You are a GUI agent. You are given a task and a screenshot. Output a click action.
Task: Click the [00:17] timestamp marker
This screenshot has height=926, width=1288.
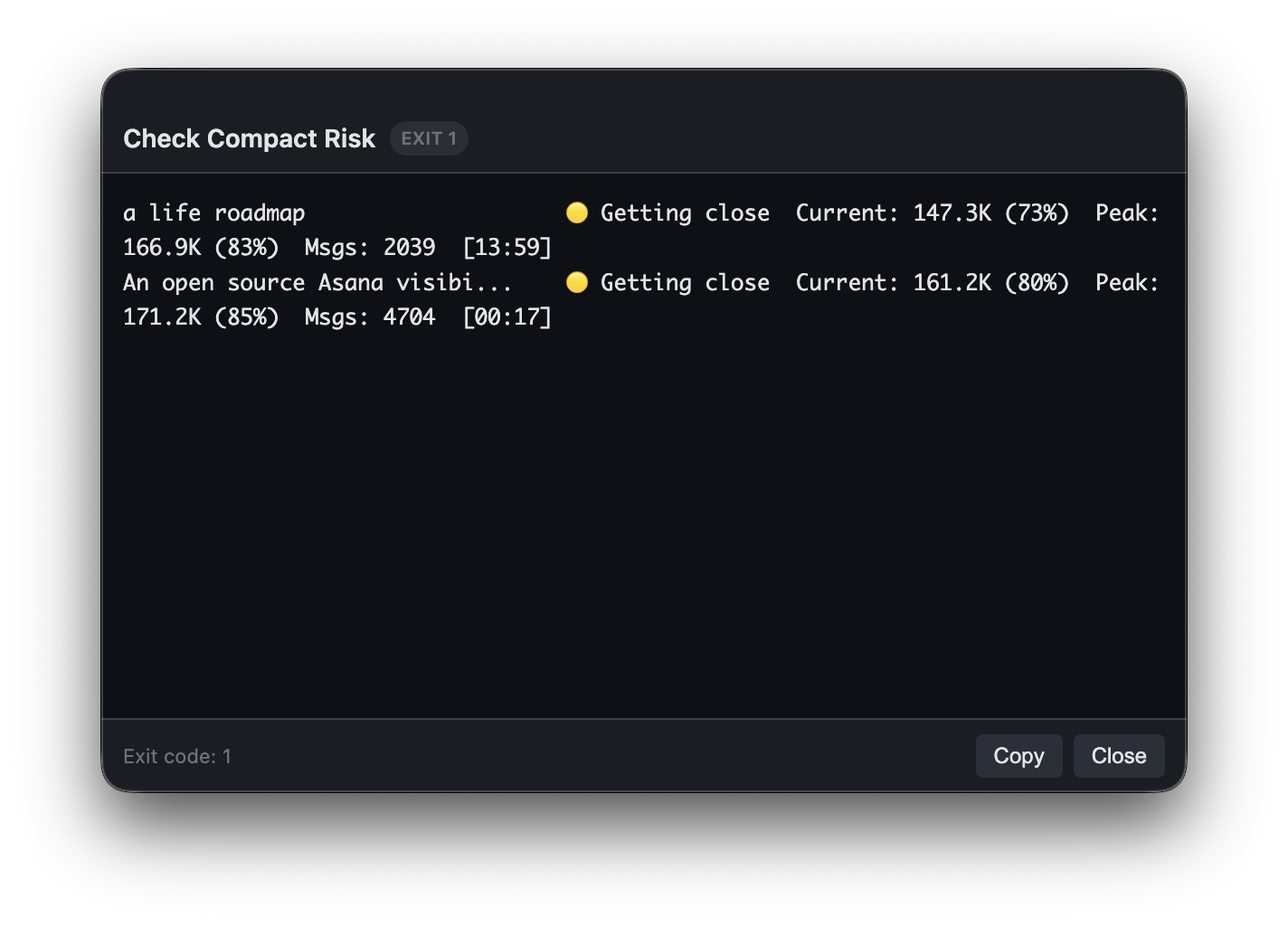click(x=507, y=317)
